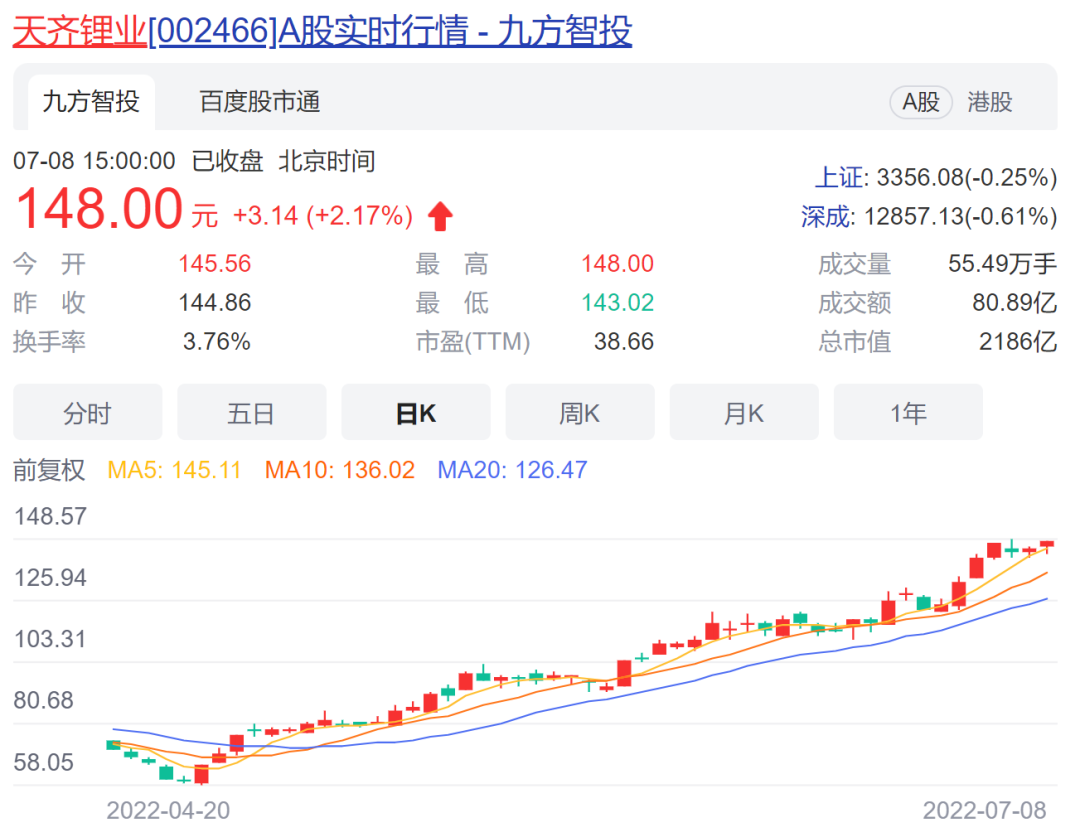The width and height of the screenshot is (1080, 837).
Task: Show the 分时 intraday chart
Action: [x=87, y=413]
